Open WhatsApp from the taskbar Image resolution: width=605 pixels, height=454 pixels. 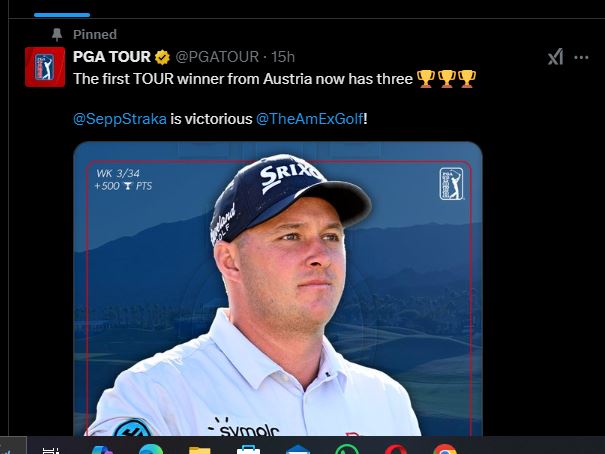coord(346,449)
